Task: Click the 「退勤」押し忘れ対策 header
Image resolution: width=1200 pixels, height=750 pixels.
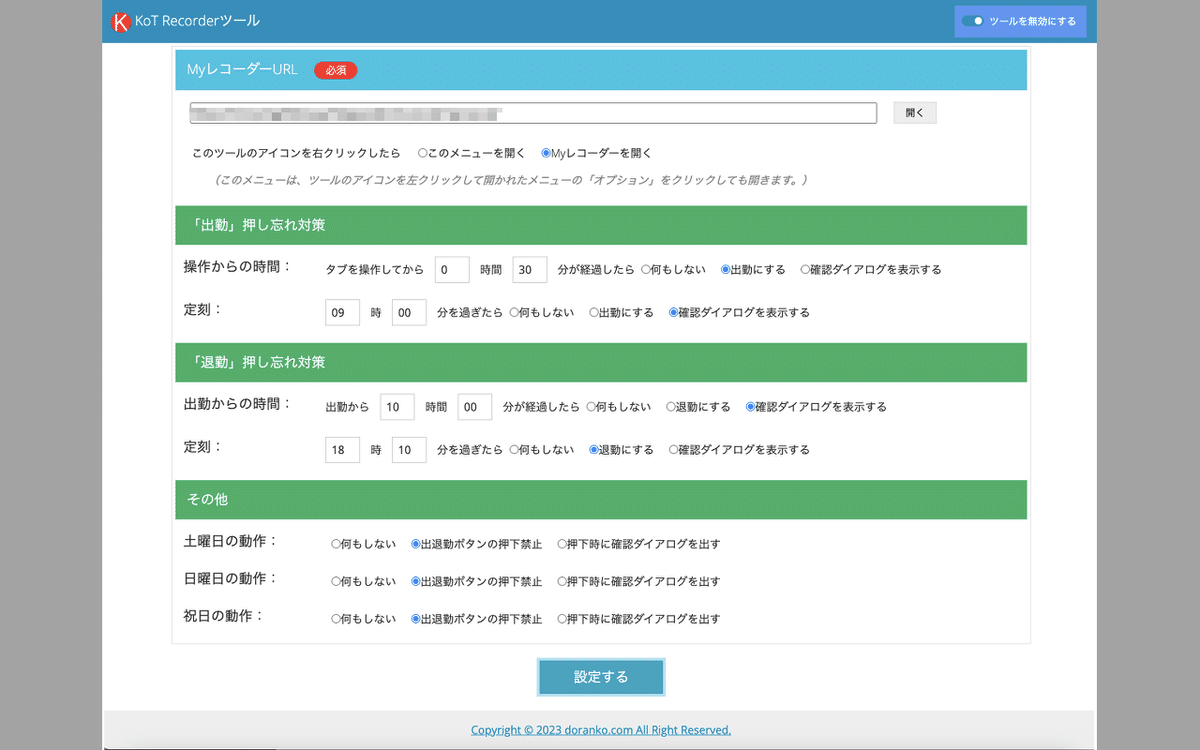Action: point(601,362)
